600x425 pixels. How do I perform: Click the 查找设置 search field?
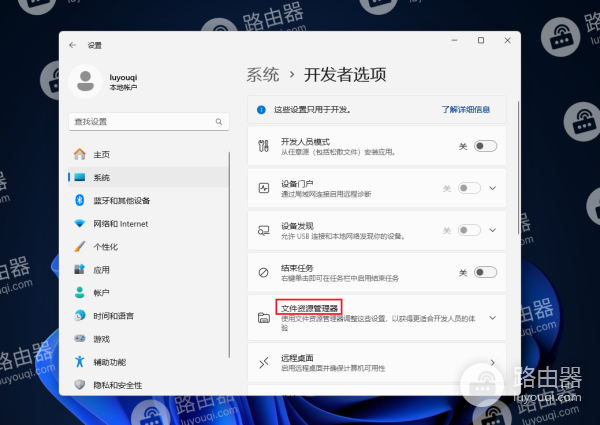click(x=149, y=122)
